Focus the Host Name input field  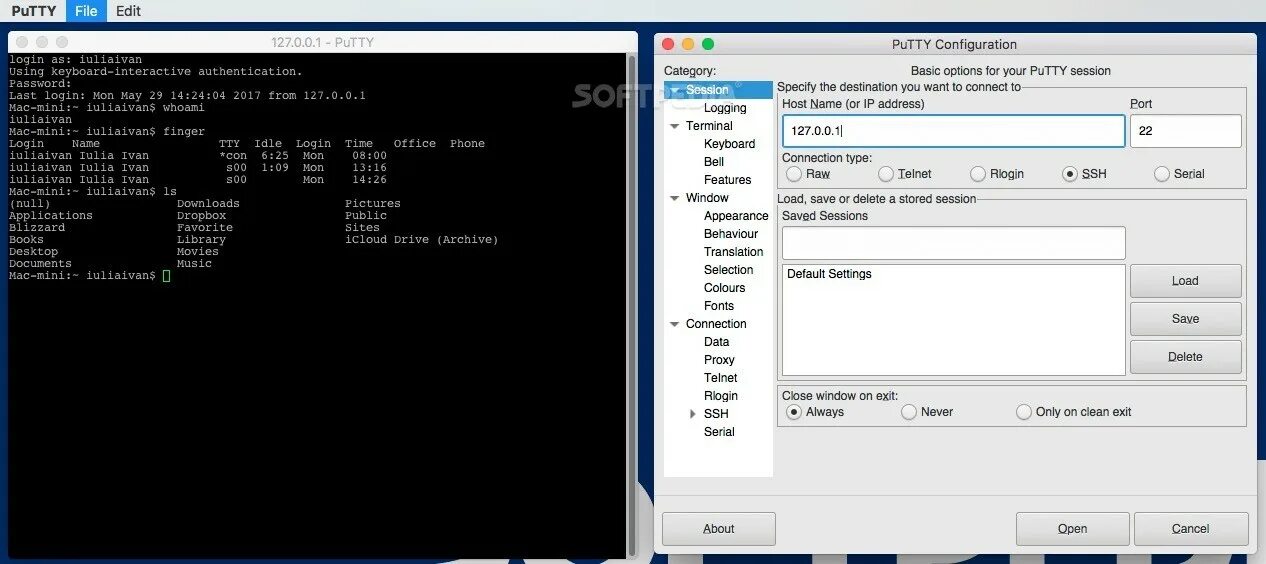point(953,131)
